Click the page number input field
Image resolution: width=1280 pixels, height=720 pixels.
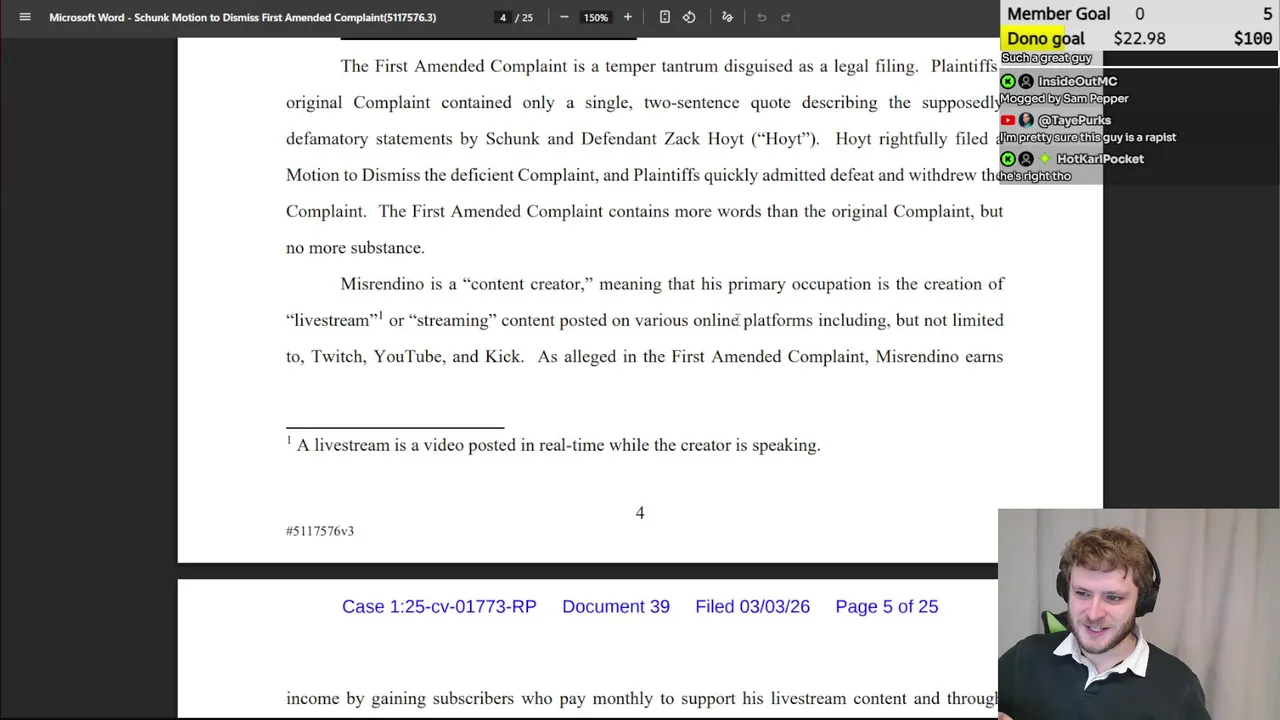[502, 17]
